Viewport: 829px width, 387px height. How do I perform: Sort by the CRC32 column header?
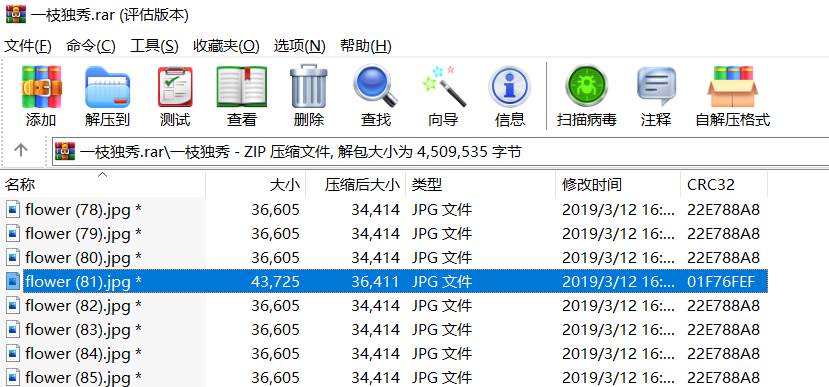click(724, 185)
